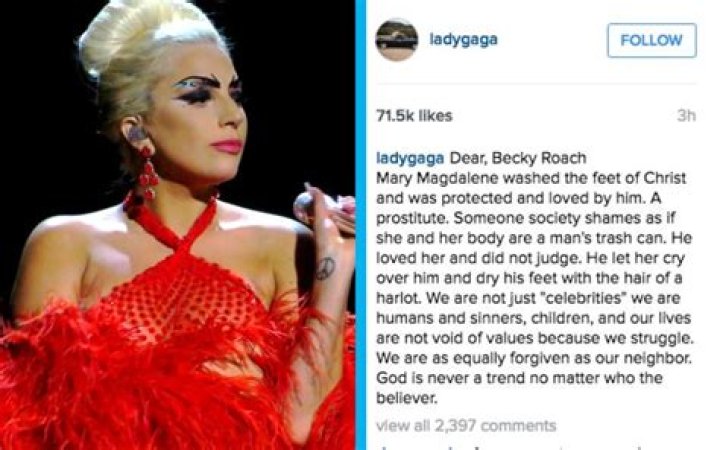
Task: Select the "Dear, Becky Roach" caption text
Action: coord(518,158)
